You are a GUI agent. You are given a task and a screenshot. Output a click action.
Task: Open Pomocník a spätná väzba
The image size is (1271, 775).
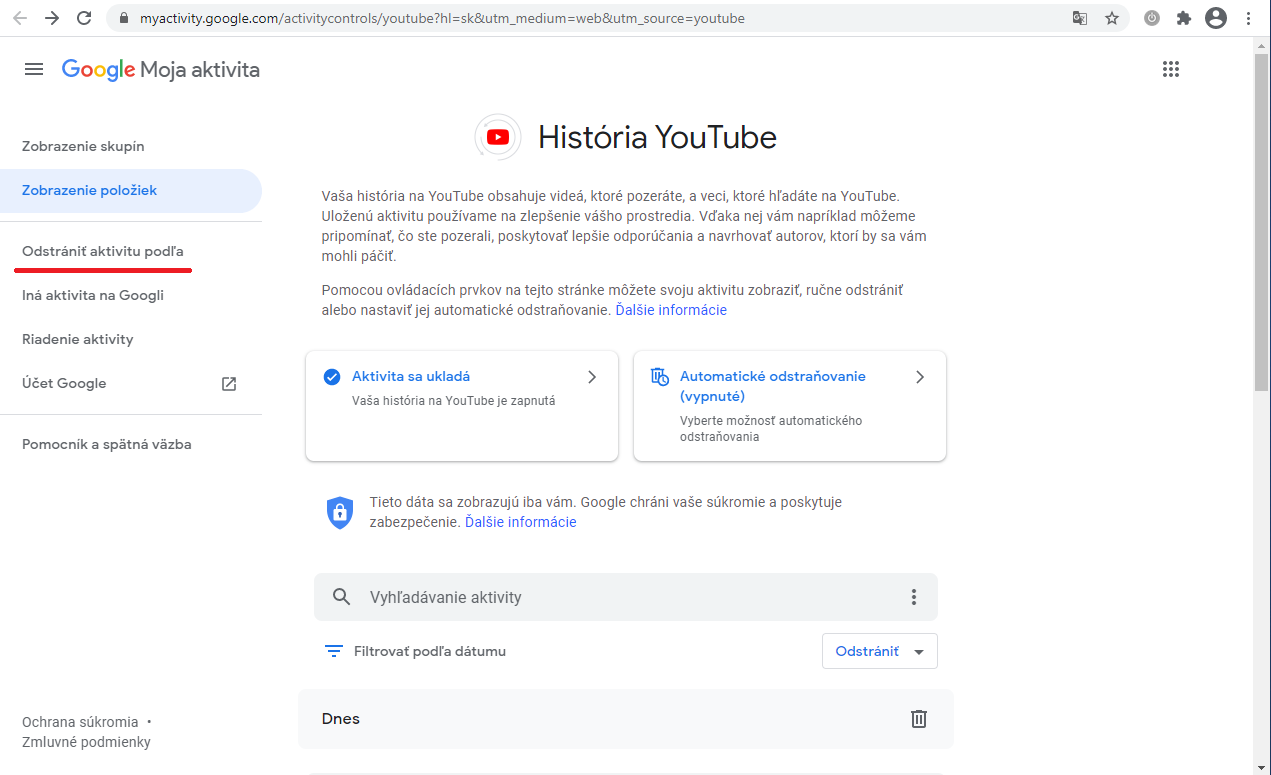pos(107,444)
